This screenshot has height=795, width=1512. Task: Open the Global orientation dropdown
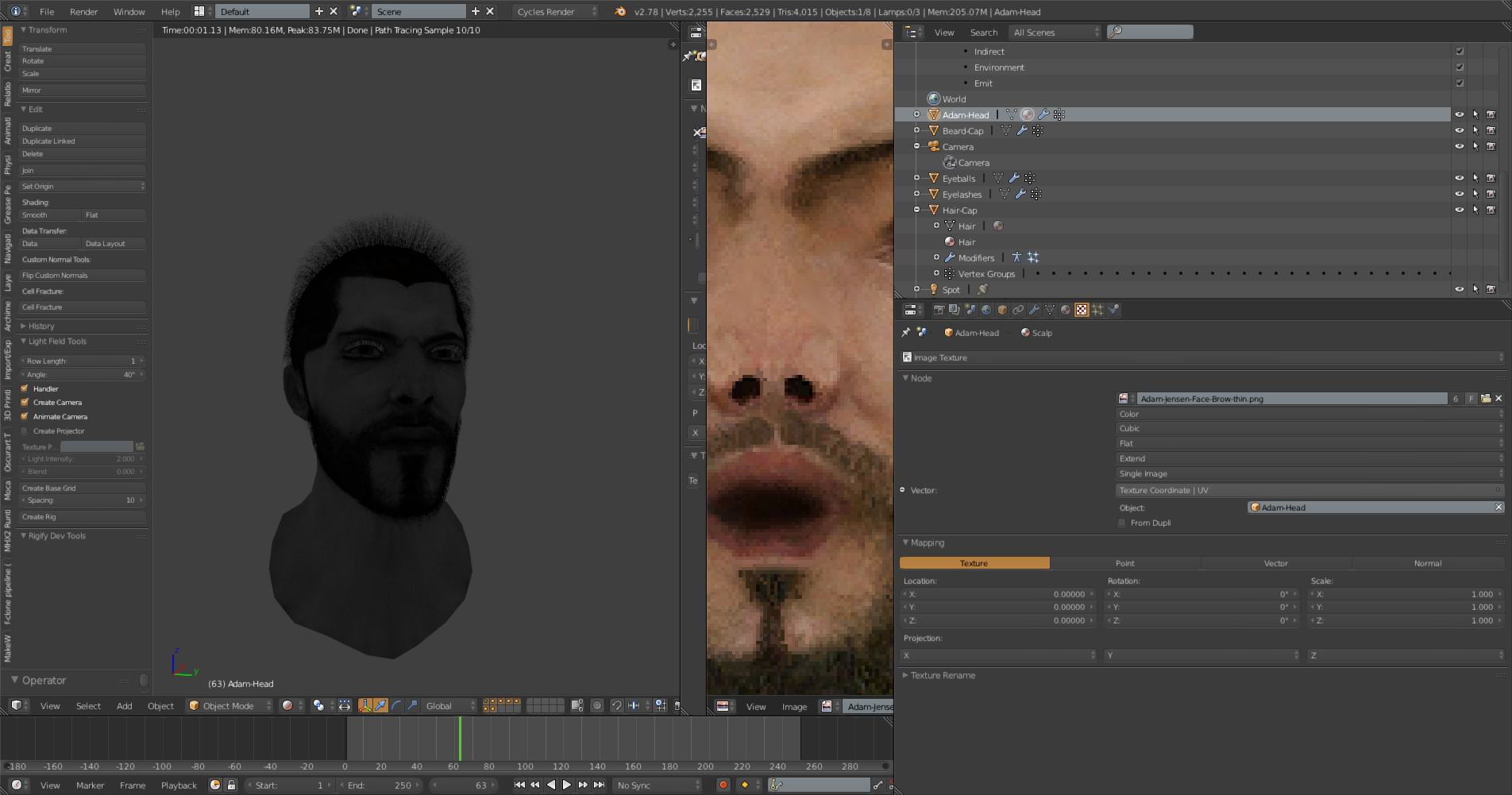(449, 705)
